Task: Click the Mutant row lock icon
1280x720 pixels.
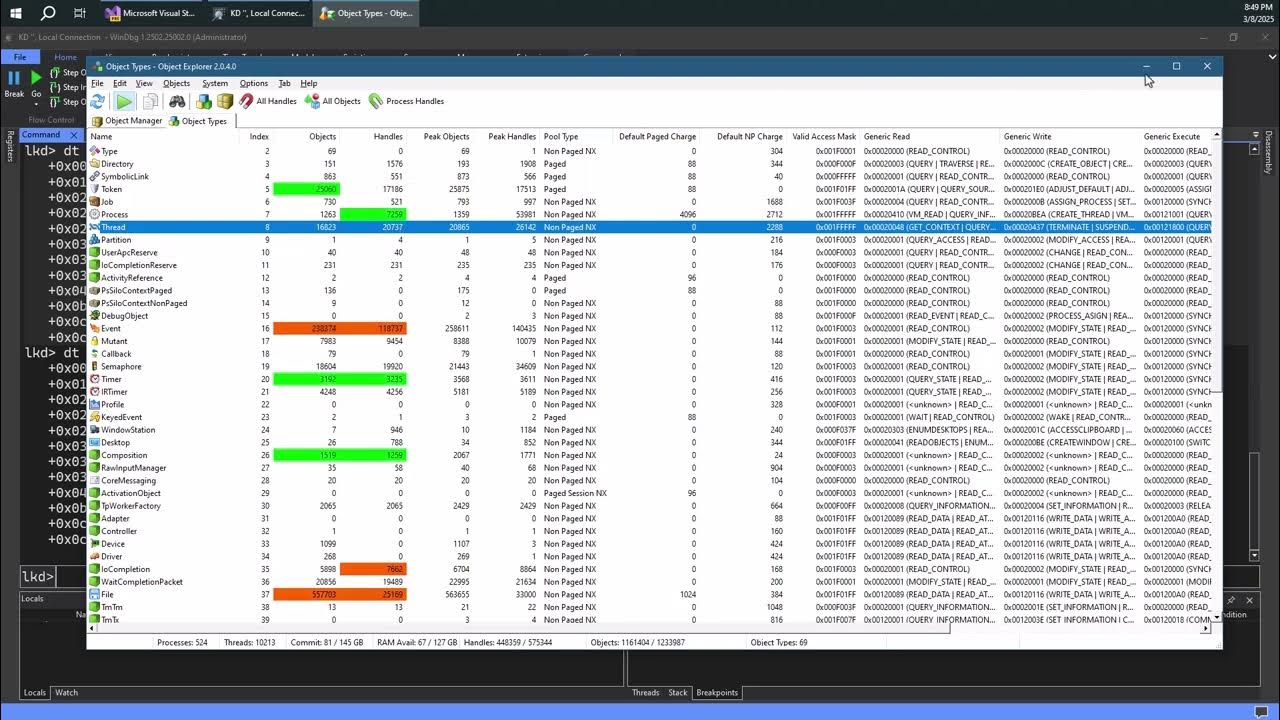Action: 95,341
